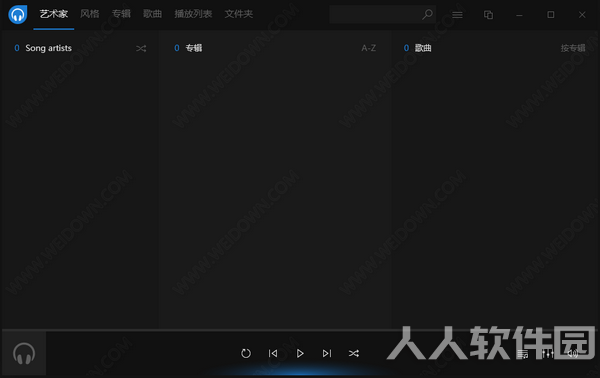Open the now playing queue
This screenshot has height=378, width=600.
coord(523,354)
